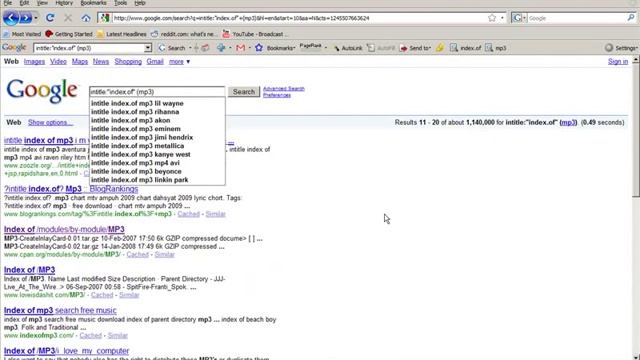Click the AutoLink toolbar button
The width and height of the screenshot is (640, 360).
348,48
